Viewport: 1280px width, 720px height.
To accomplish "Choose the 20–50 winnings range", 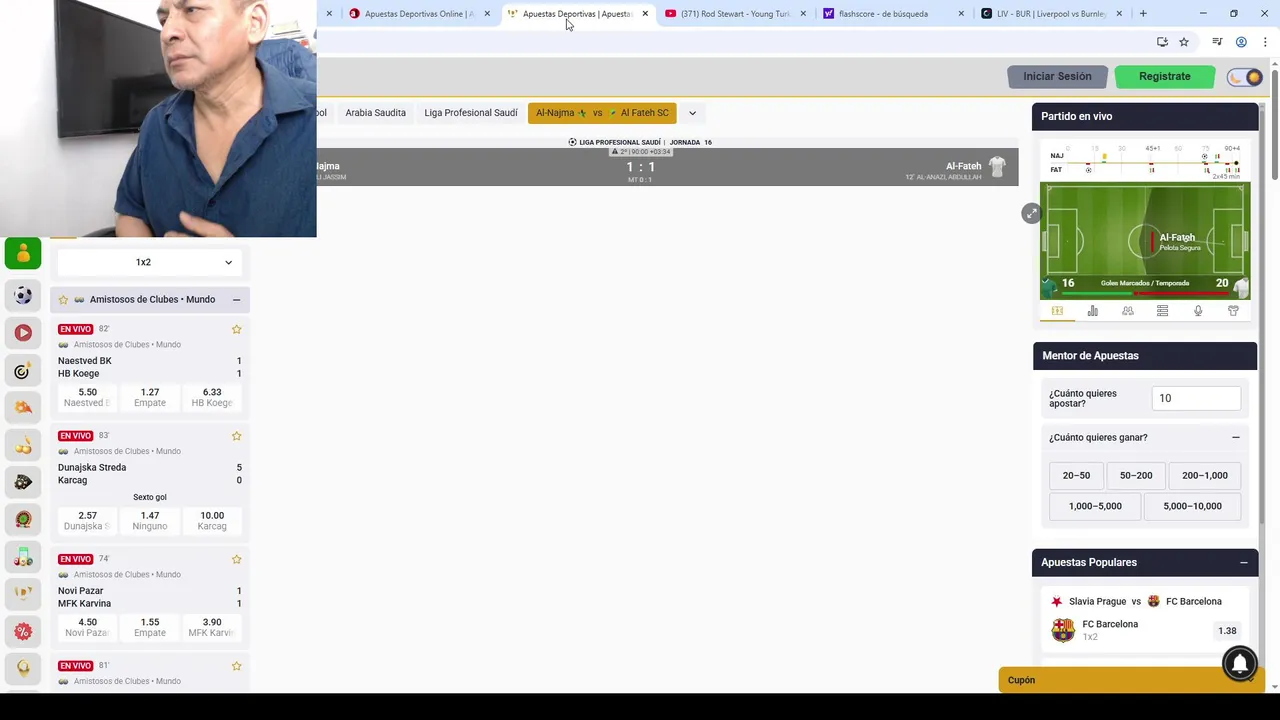I will click(1076, 476).
